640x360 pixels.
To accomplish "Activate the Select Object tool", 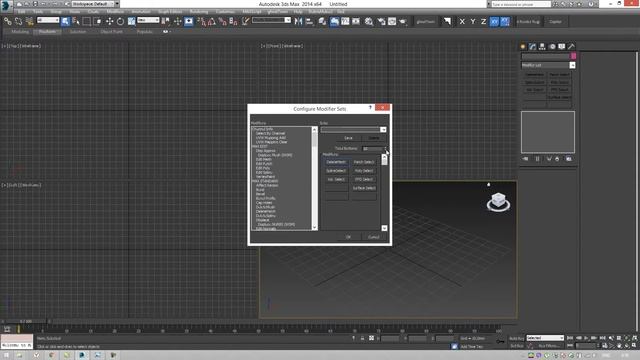I will [65, 21].
